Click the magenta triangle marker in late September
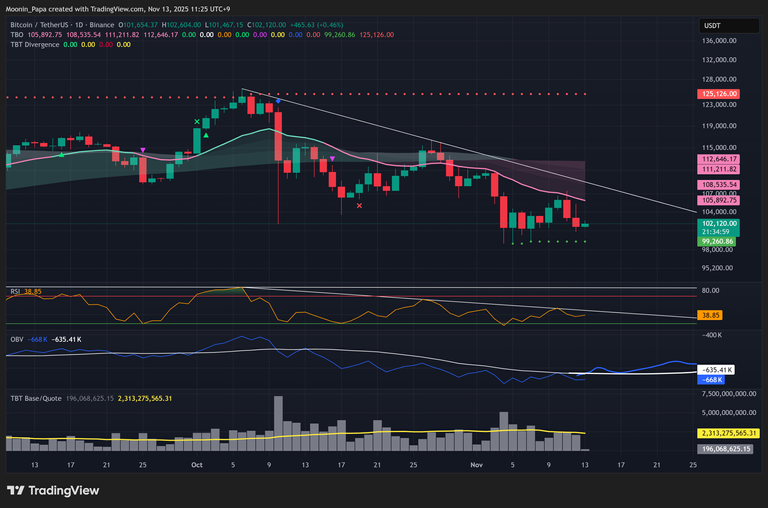This screenshot has height=508, width=768. point(143,150)
